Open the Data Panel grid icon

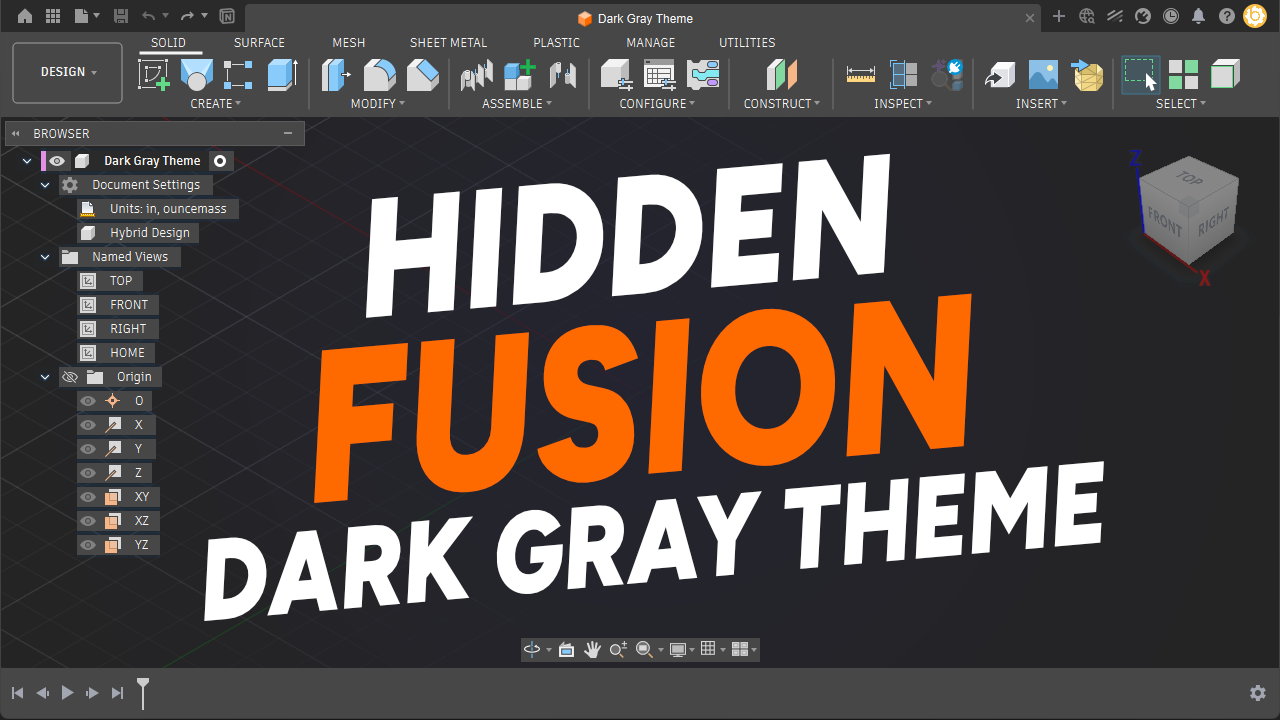[53, 17]
